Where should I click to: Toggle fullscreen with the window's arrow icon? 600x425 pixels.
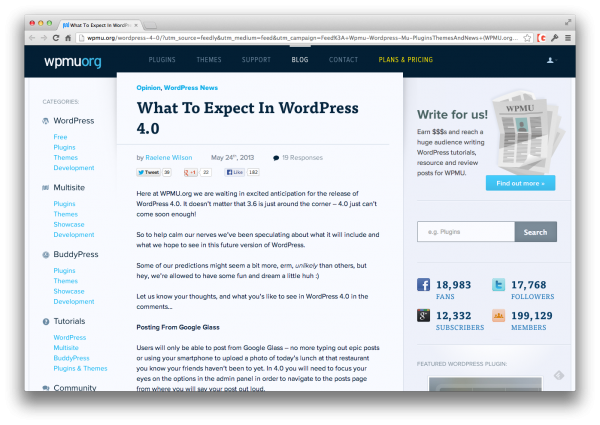click(x=568, y=23)
